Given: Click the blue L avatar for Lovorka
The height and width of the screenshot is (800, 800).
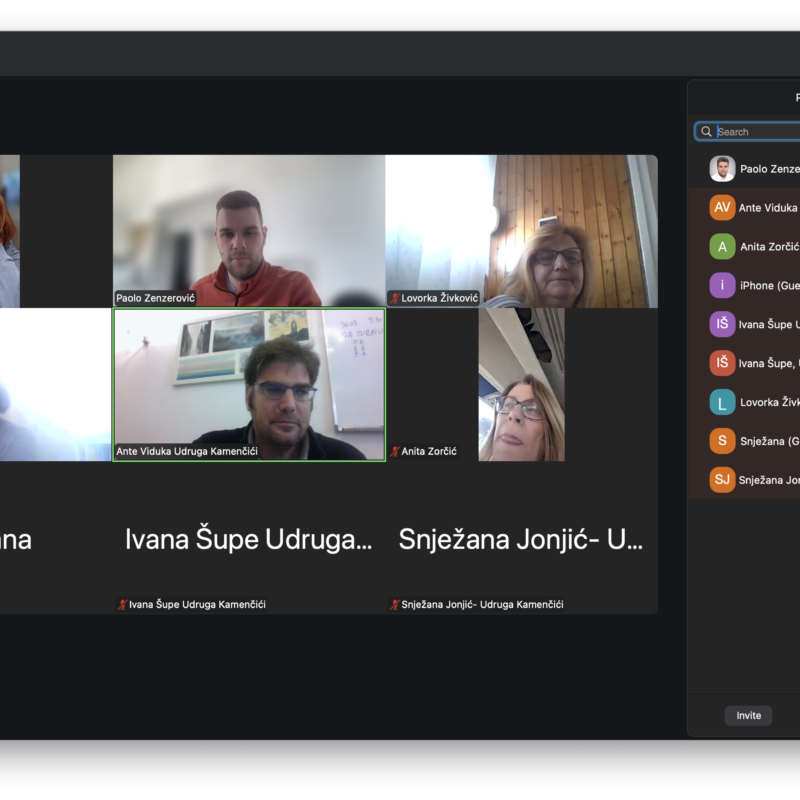Looking at the screenshot, I should coord(722,402).
